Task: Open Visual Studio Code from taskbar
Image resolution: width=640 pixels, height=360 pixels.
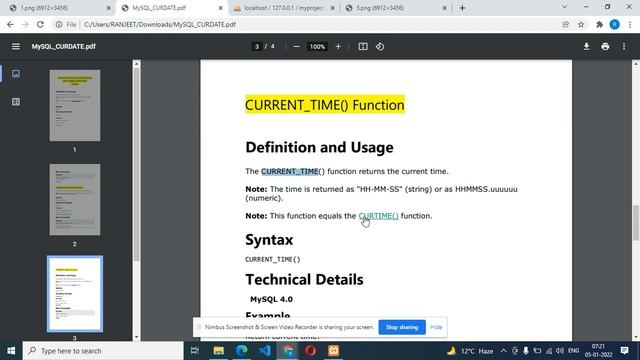Action: tap(264, 351)
